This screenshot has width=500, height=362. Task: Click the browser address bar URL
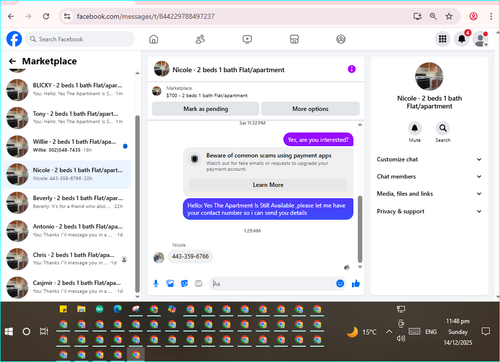tap(145, 16)
